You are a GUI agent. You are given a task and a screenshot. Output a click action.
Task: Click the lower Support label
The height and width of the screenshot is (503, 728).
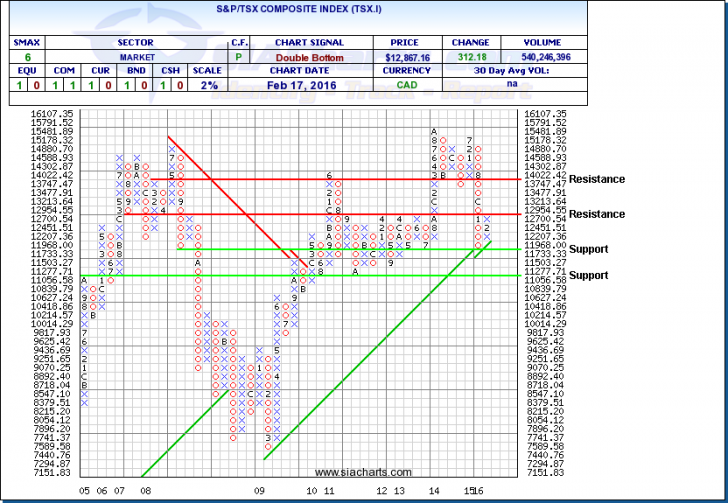[591, 275]
